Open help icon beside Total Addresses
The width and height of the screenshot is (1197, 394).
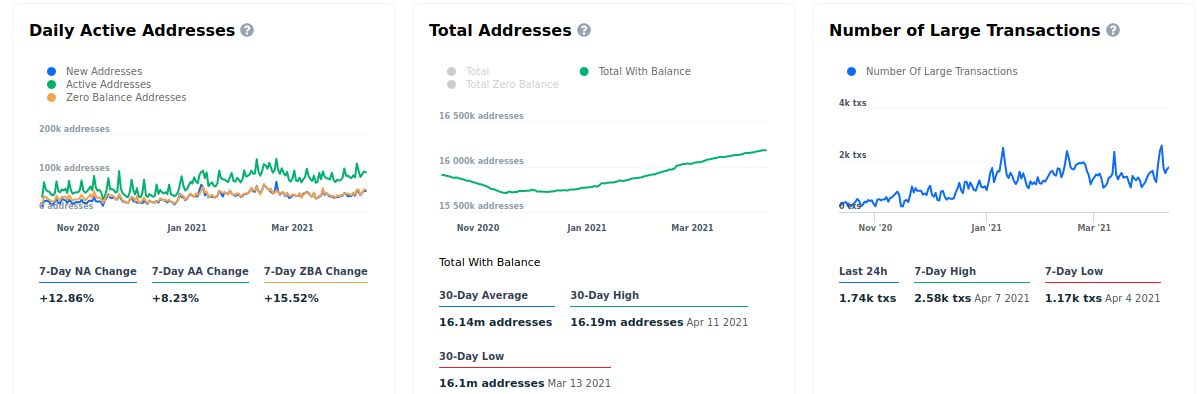[x=584, y=31]
